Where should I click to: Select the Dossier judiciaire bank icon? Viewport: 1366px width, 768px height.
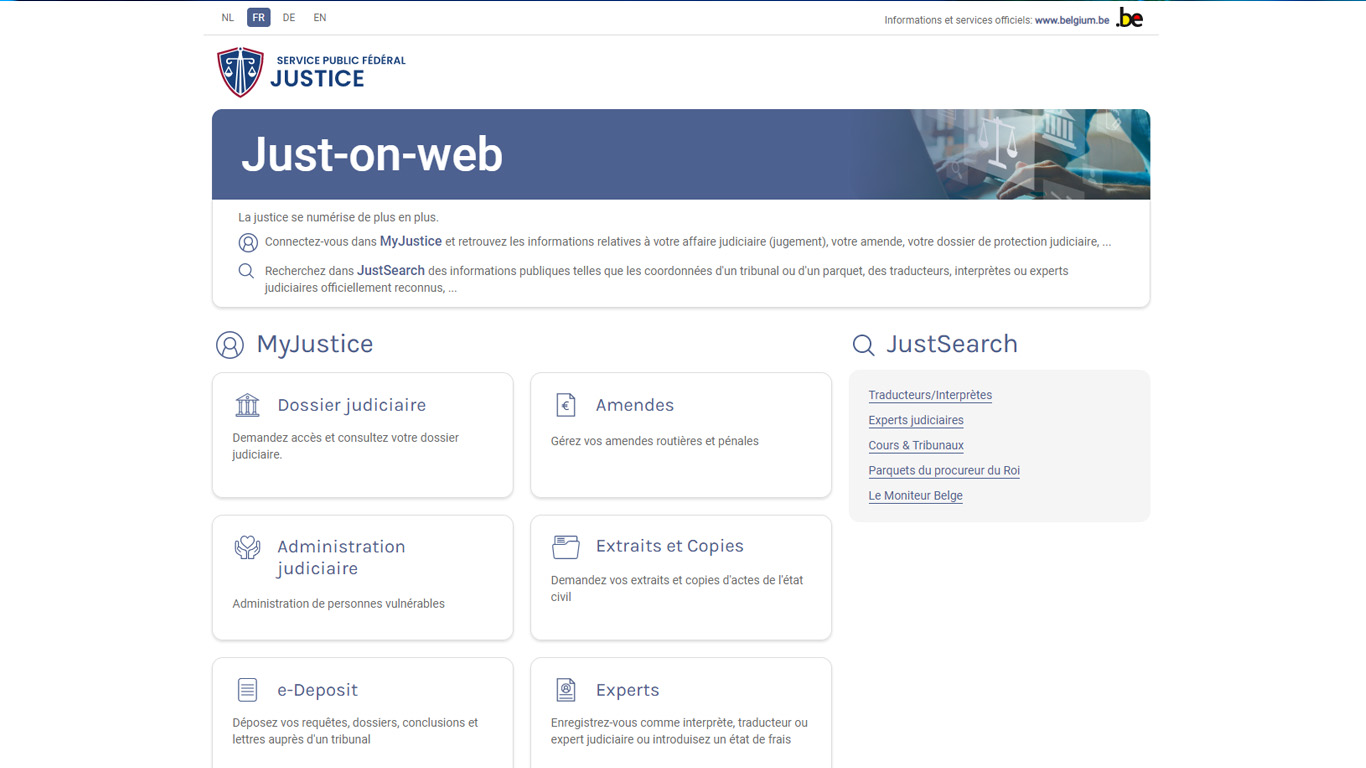(247, 404)
